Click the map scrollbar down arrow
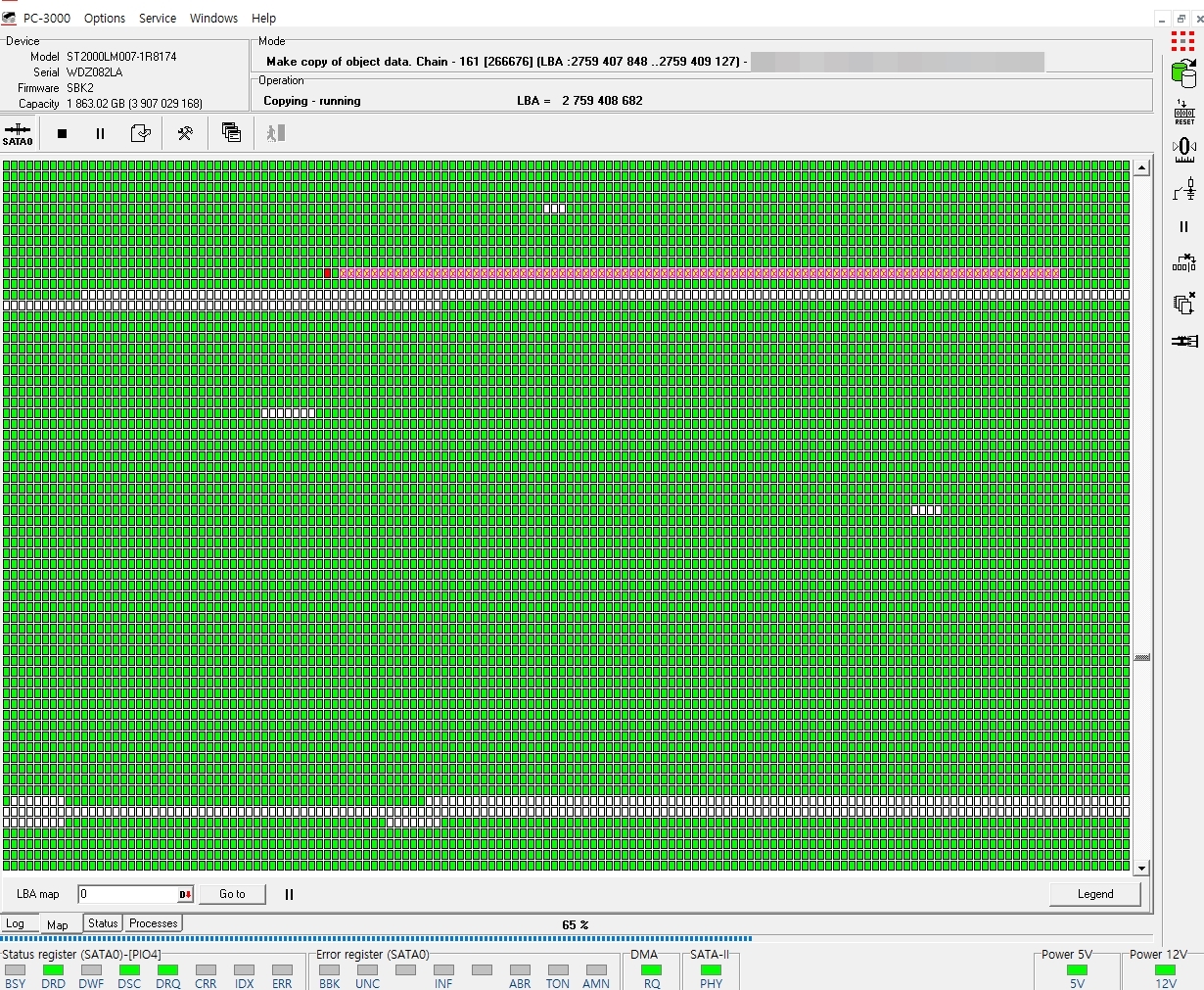Image resolution: width=1204 pixels, height=990 pixels. [1141, 868]
